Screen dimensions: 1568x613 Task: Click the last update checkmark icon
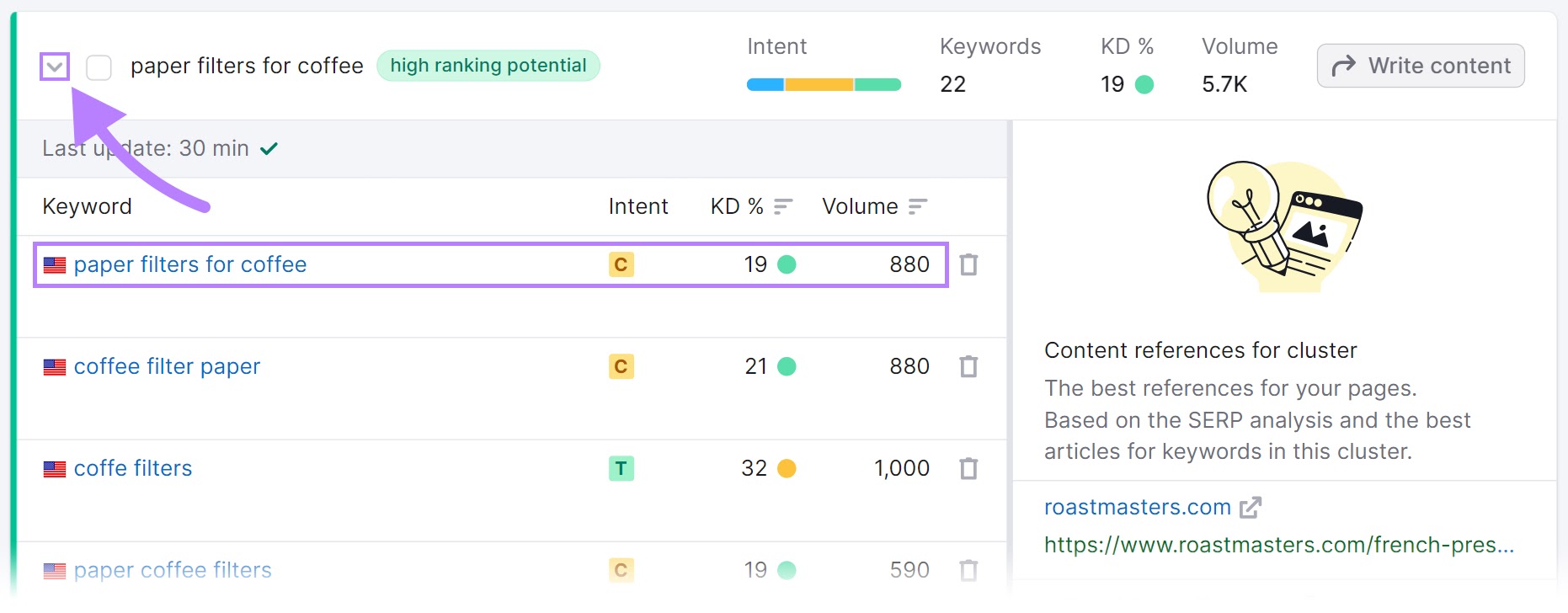[x=269, y=149]
